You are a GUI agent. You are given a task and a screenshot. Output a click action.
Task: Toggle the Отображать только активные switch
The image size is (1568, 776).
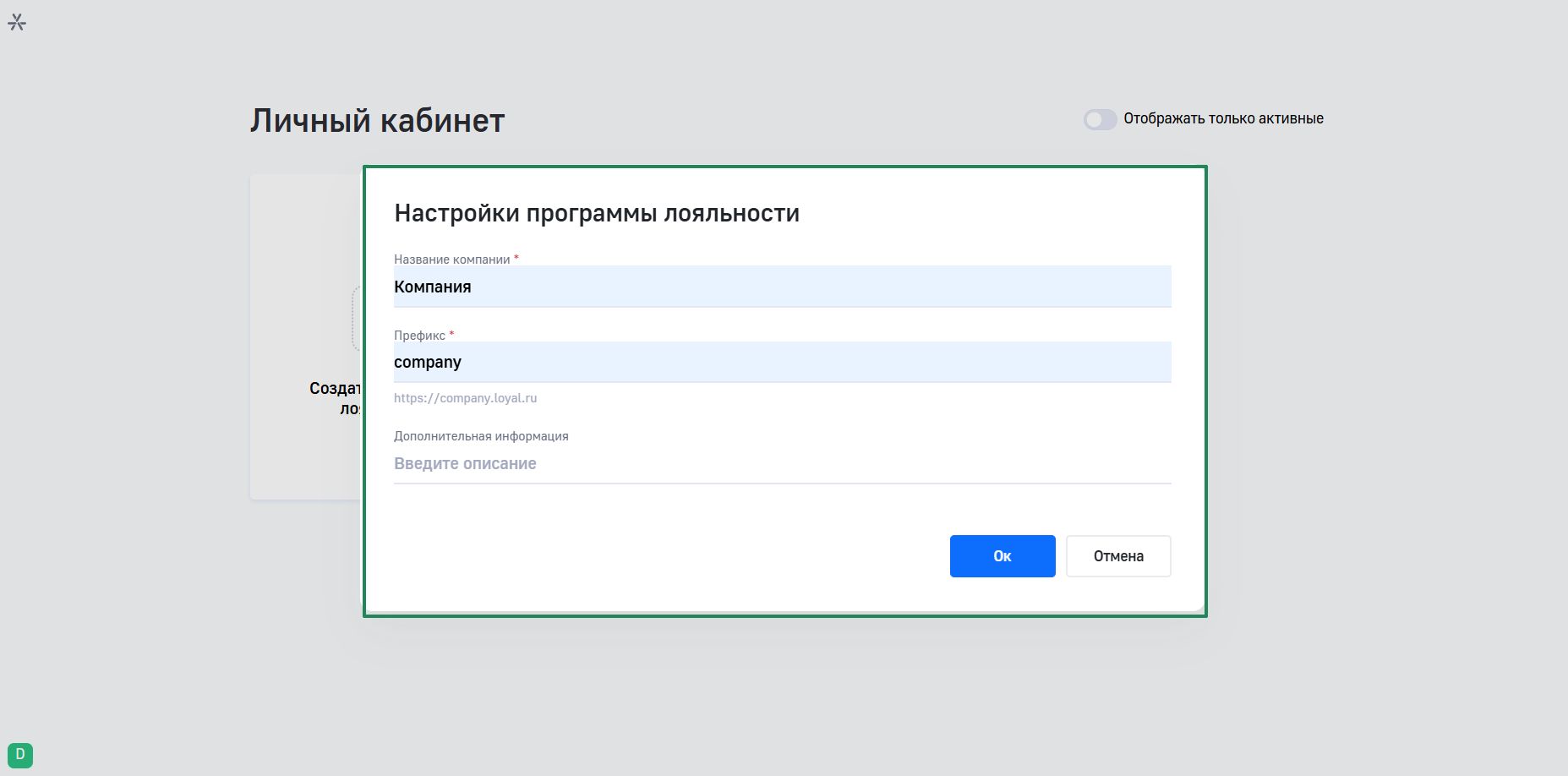1100,119
